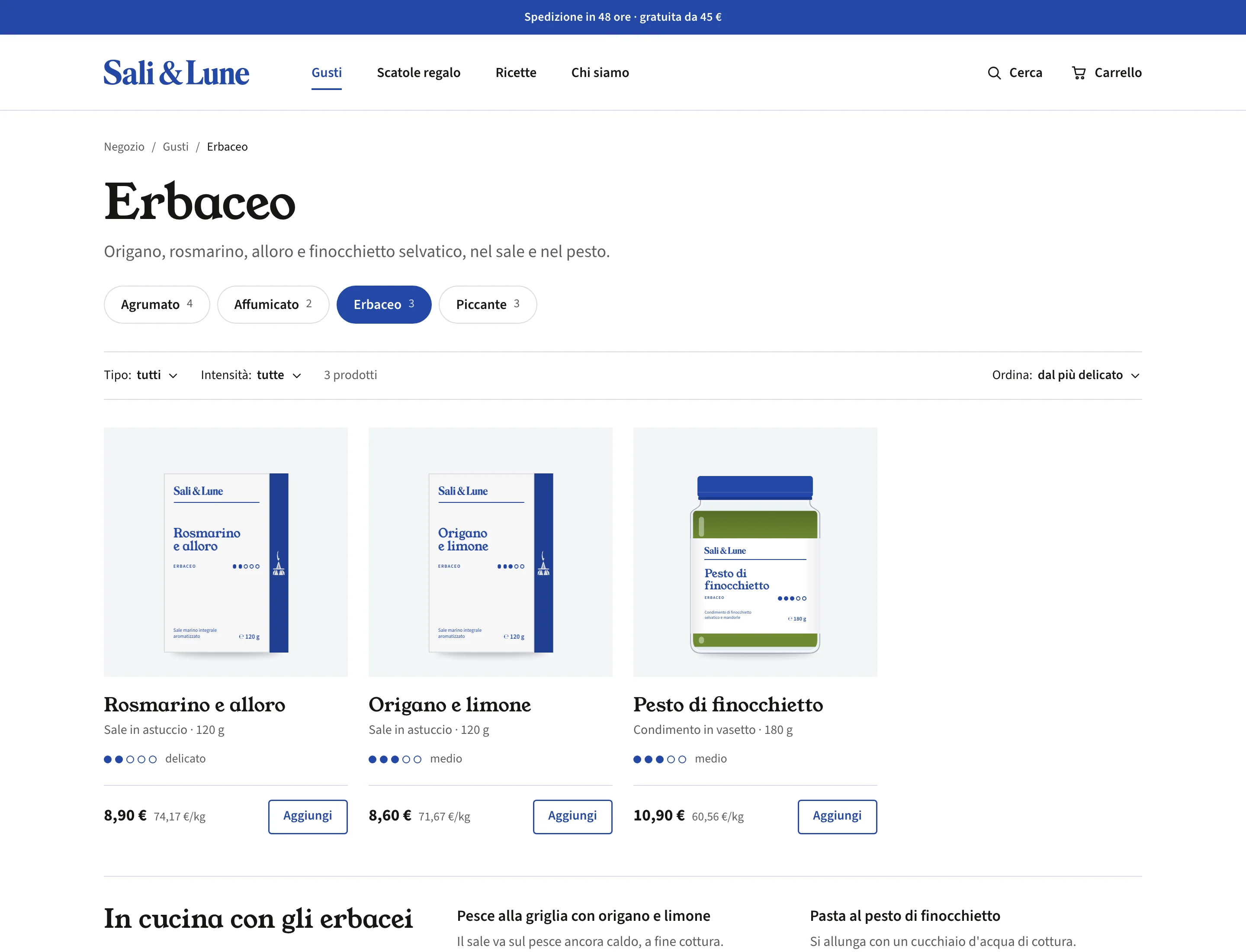
Task: Select the Agrumato flavor filter
Action: point(157,304)
